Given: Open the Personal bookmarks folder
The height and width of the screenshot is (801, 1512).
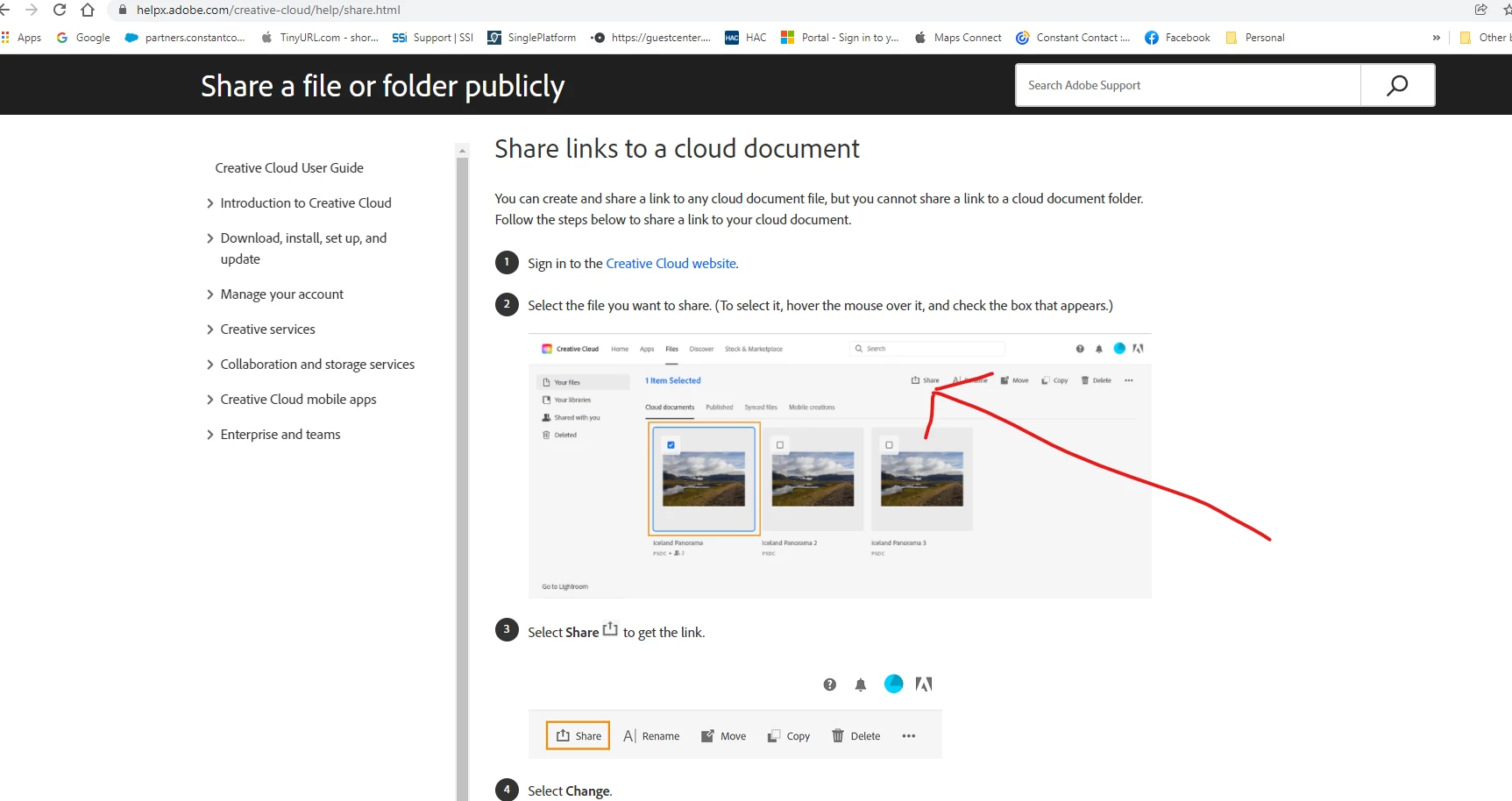Looking at the screenshot, I should (1255, 38).
